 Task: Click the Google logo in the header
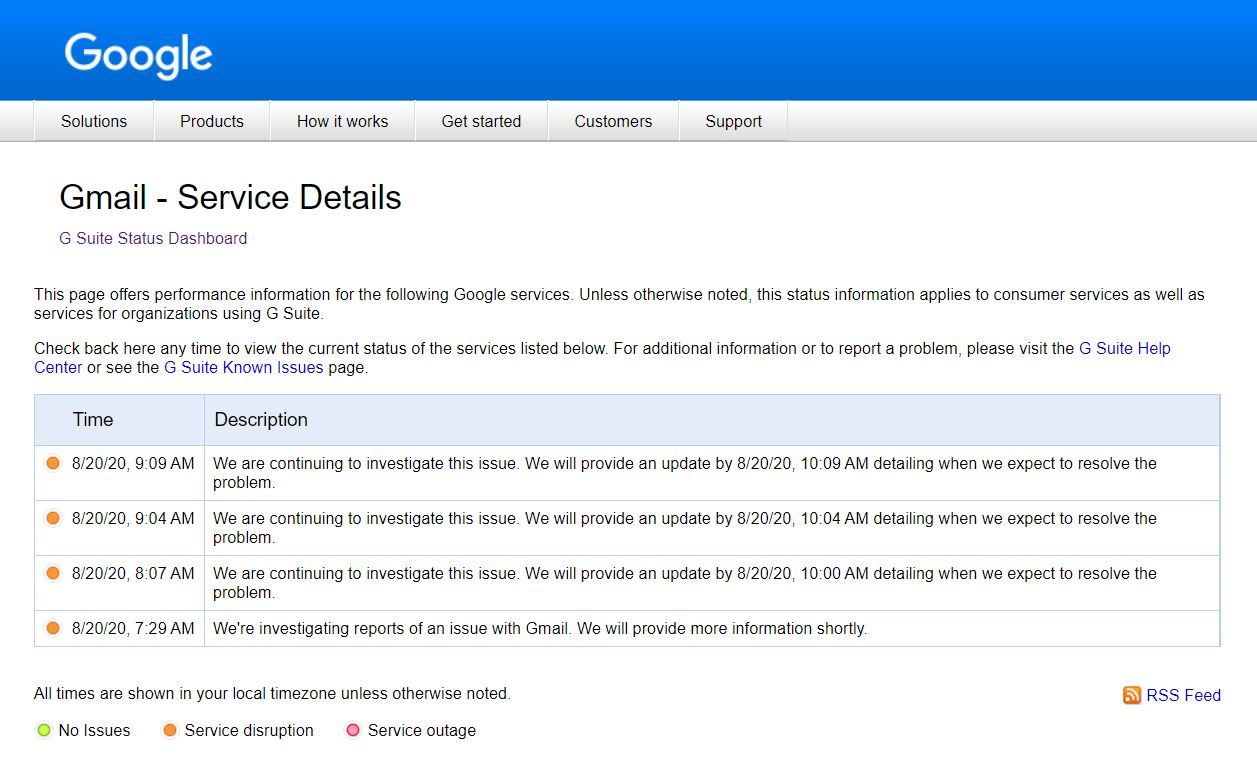[x=137, y=56]
